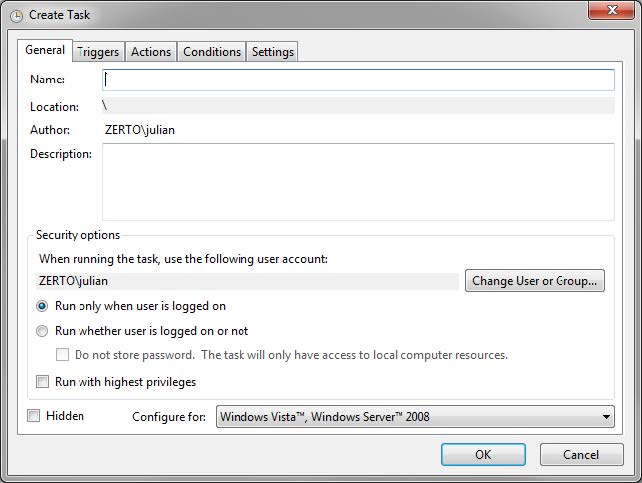This screenshot has width=642, height=483.
Task: Check the Hidden checkbox
Action: 33,415
